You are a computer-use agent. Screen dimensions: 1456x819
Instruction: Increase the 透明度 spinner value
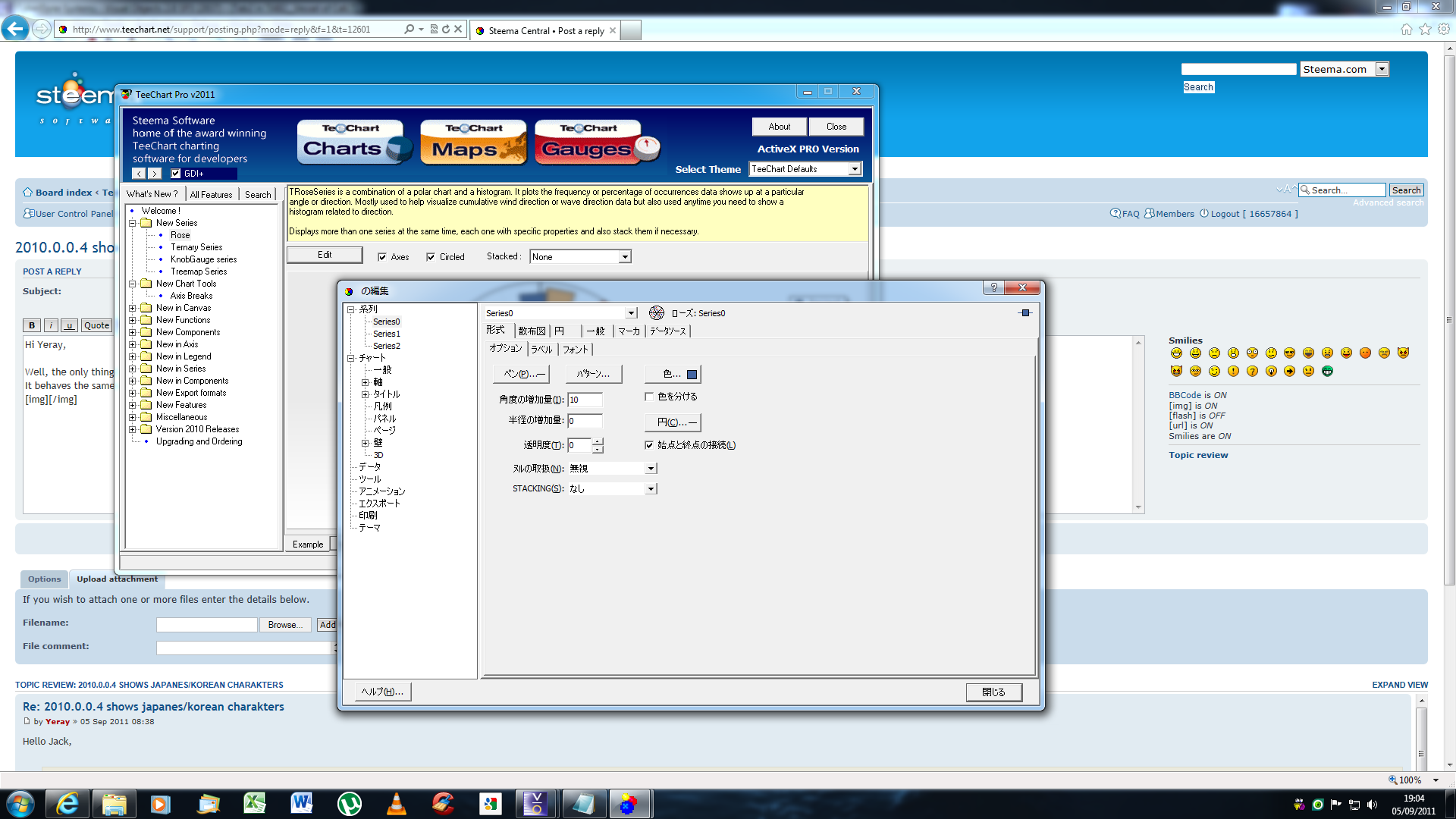(598, 441)
